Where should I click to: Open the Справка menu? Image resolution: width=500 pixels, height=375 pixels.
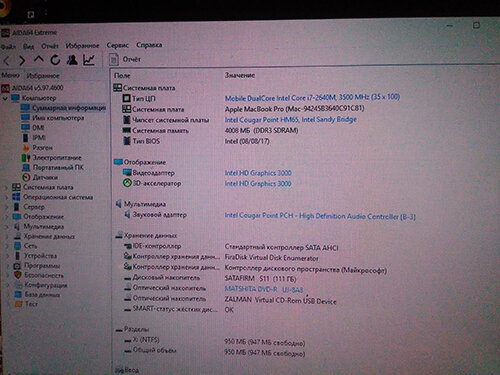coord(149,45)
